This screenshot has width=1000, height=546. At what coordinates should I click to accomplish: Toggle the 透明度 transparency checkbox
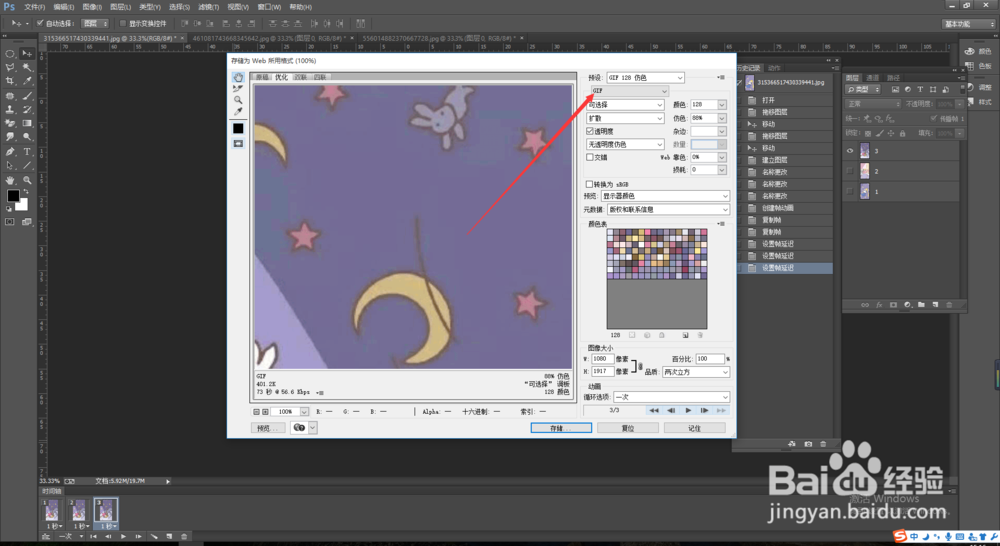590,131
